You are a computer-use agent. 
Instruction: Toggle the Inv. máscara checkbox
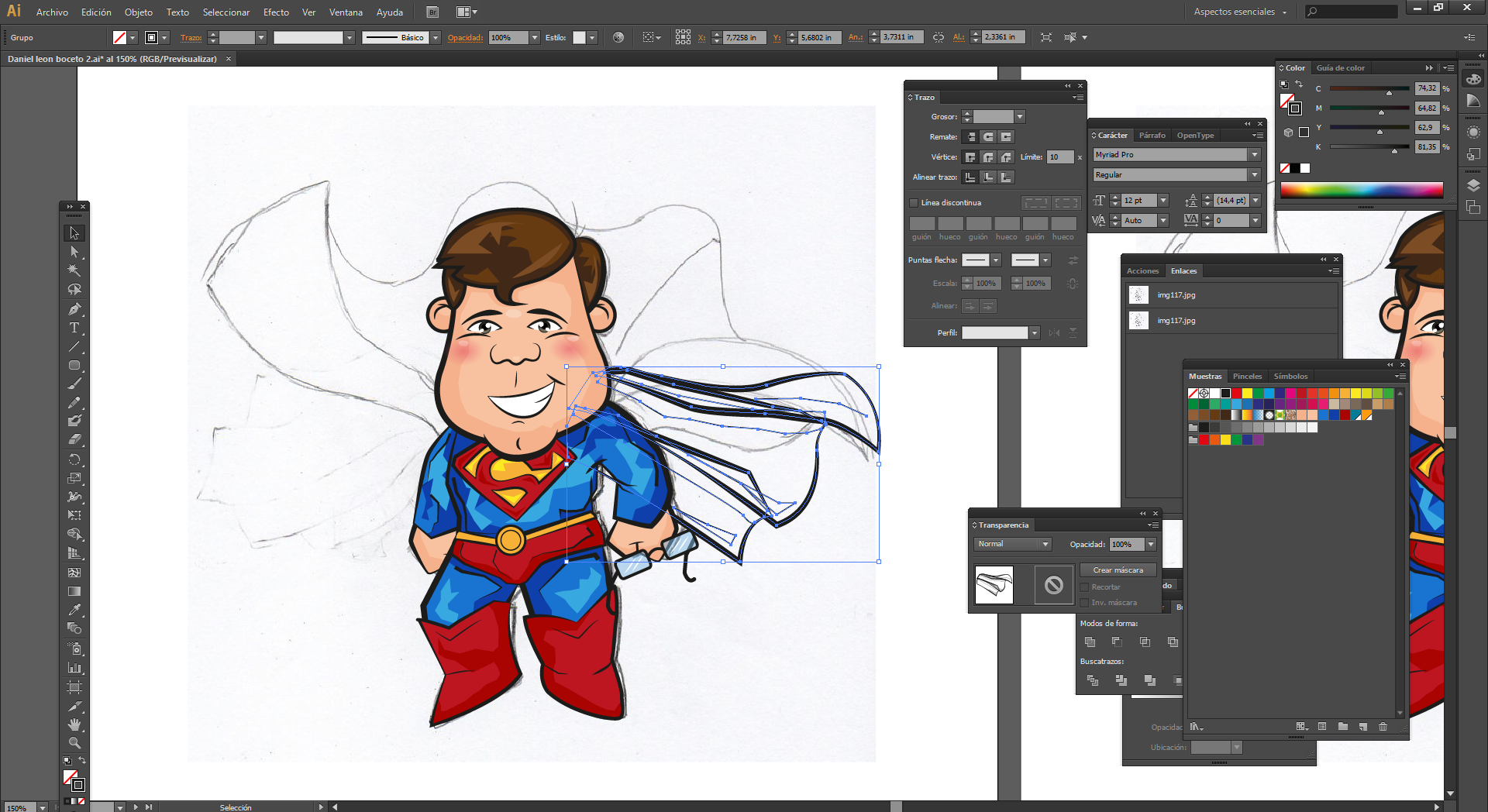(x=1085, y=603)
